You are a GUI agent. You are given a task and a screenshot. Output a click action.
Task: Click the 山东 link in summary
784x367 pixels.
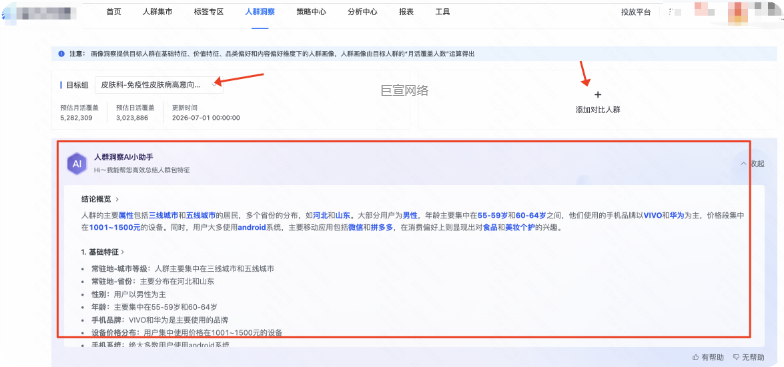[343, 216]
